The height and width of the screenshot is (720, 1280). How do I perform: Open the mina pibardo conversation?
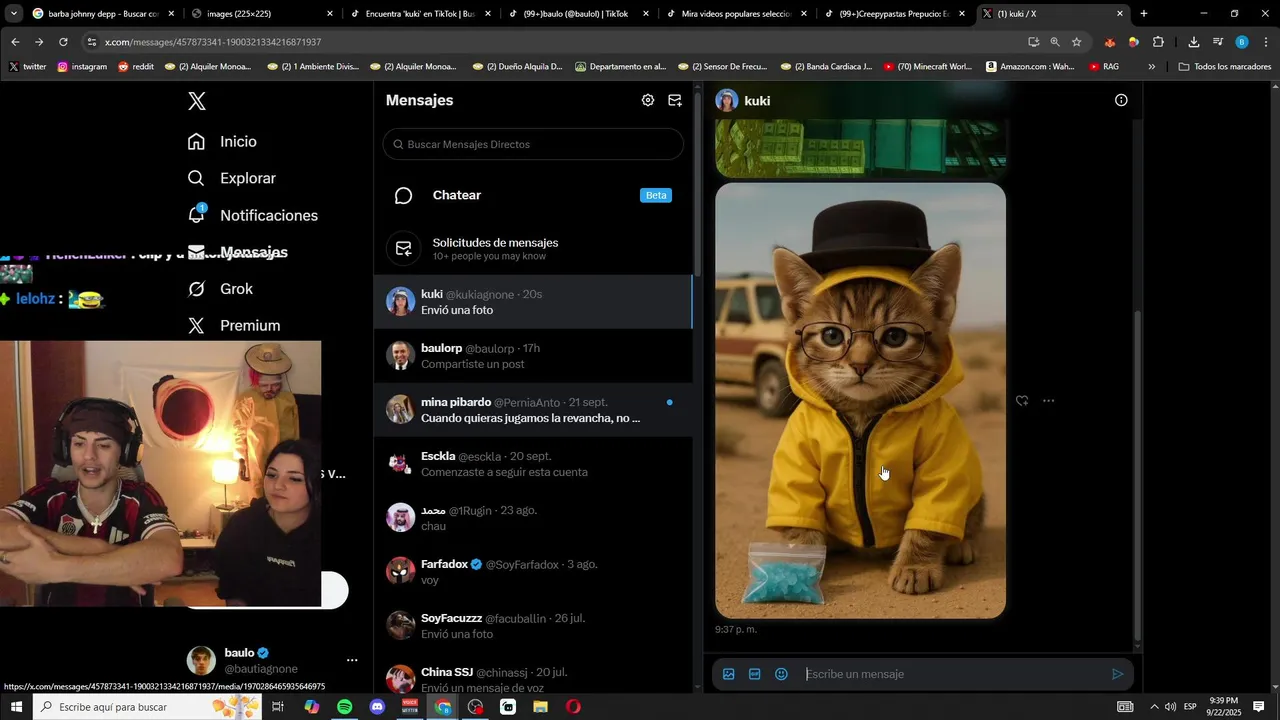[533, 410]
